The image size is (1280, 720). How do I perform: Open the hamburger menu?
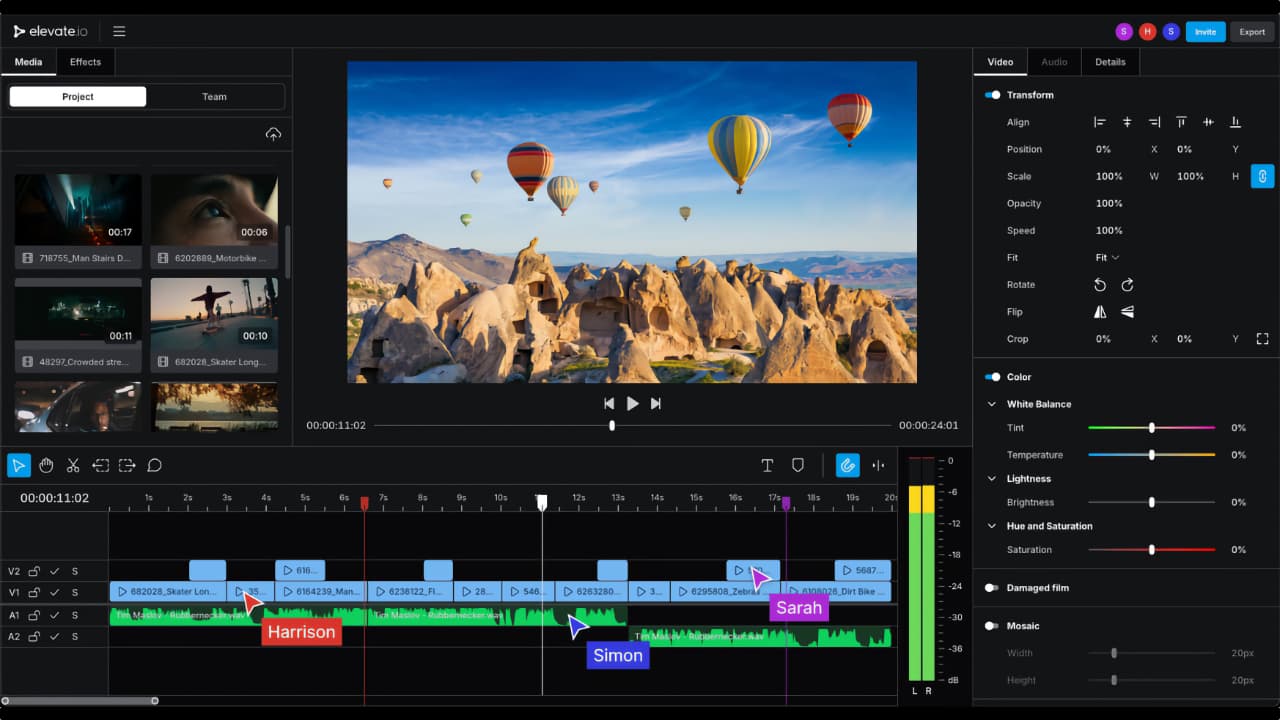pos(119,31)
